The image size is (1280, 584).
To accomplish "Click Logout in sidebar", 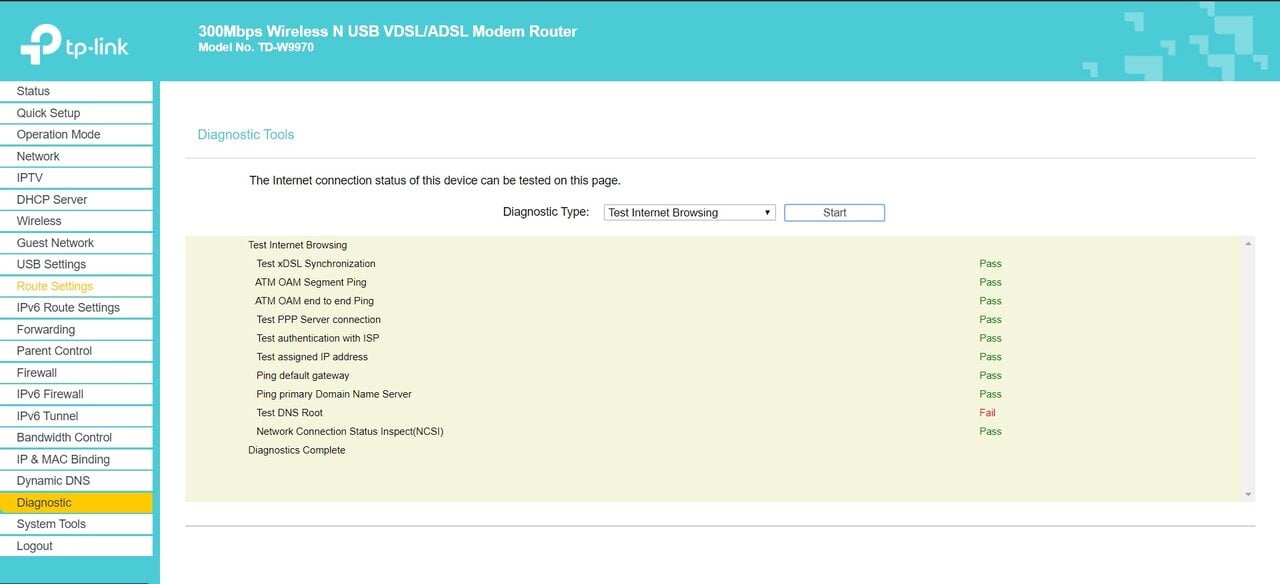I will [76, 546].
